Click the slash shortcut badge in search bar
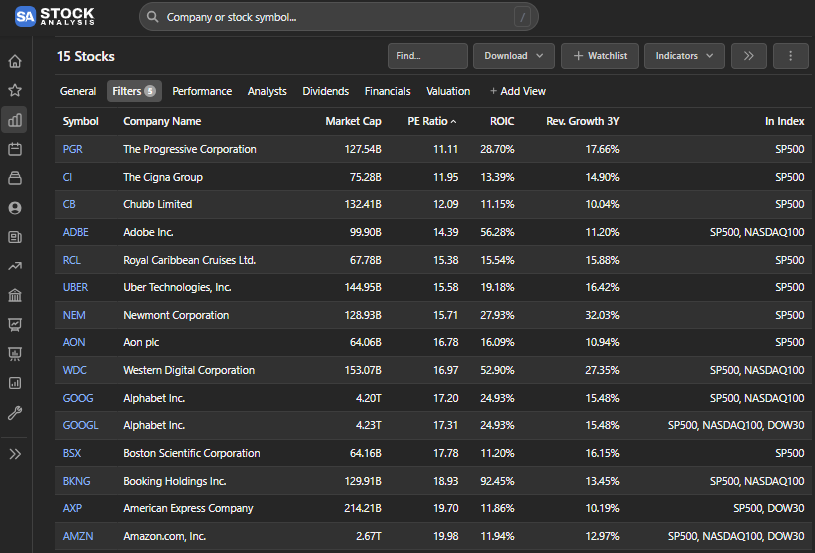The width and height of the screenshot is (815, 553). 522,17
